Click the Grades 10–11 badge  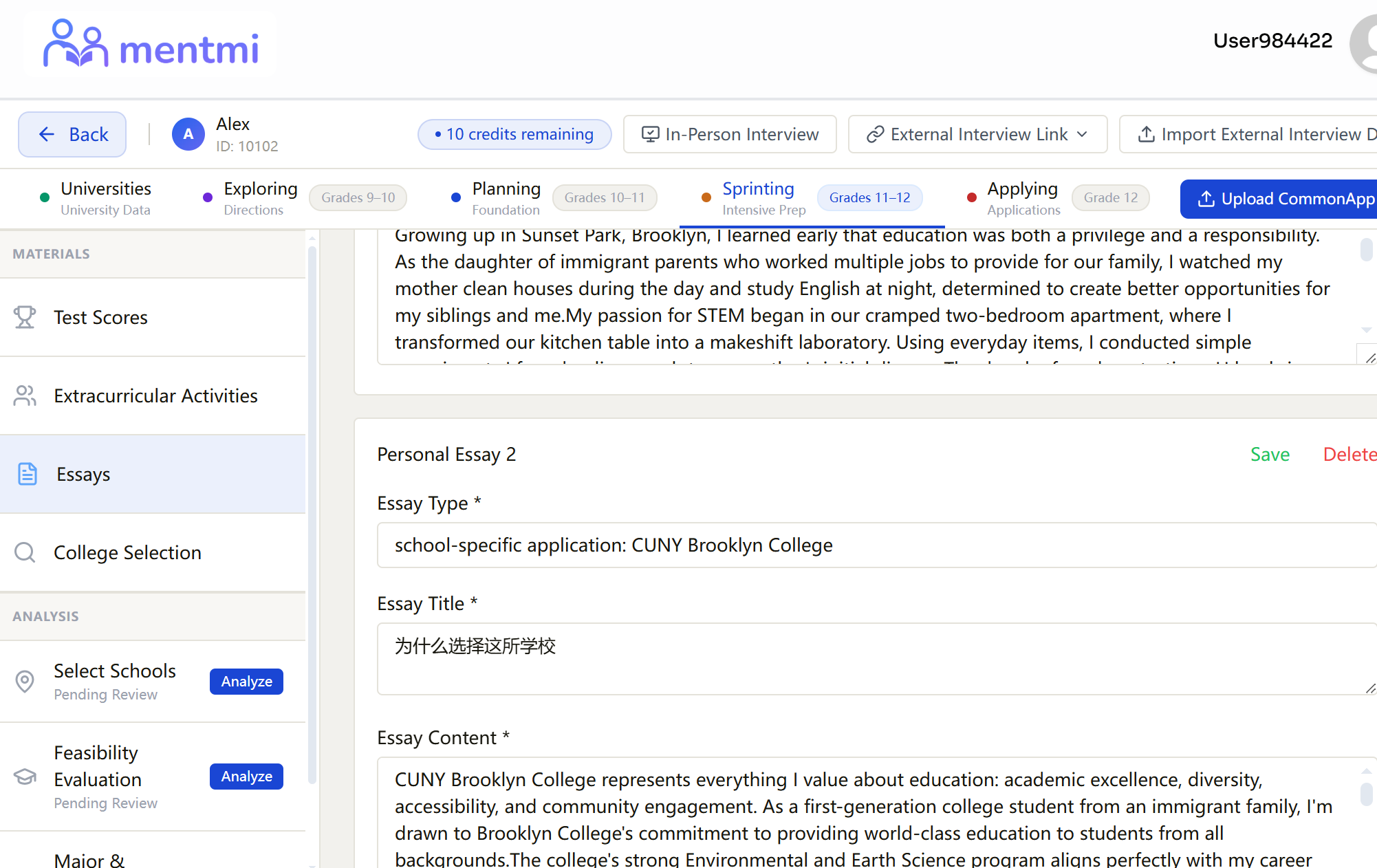point(605,198)
